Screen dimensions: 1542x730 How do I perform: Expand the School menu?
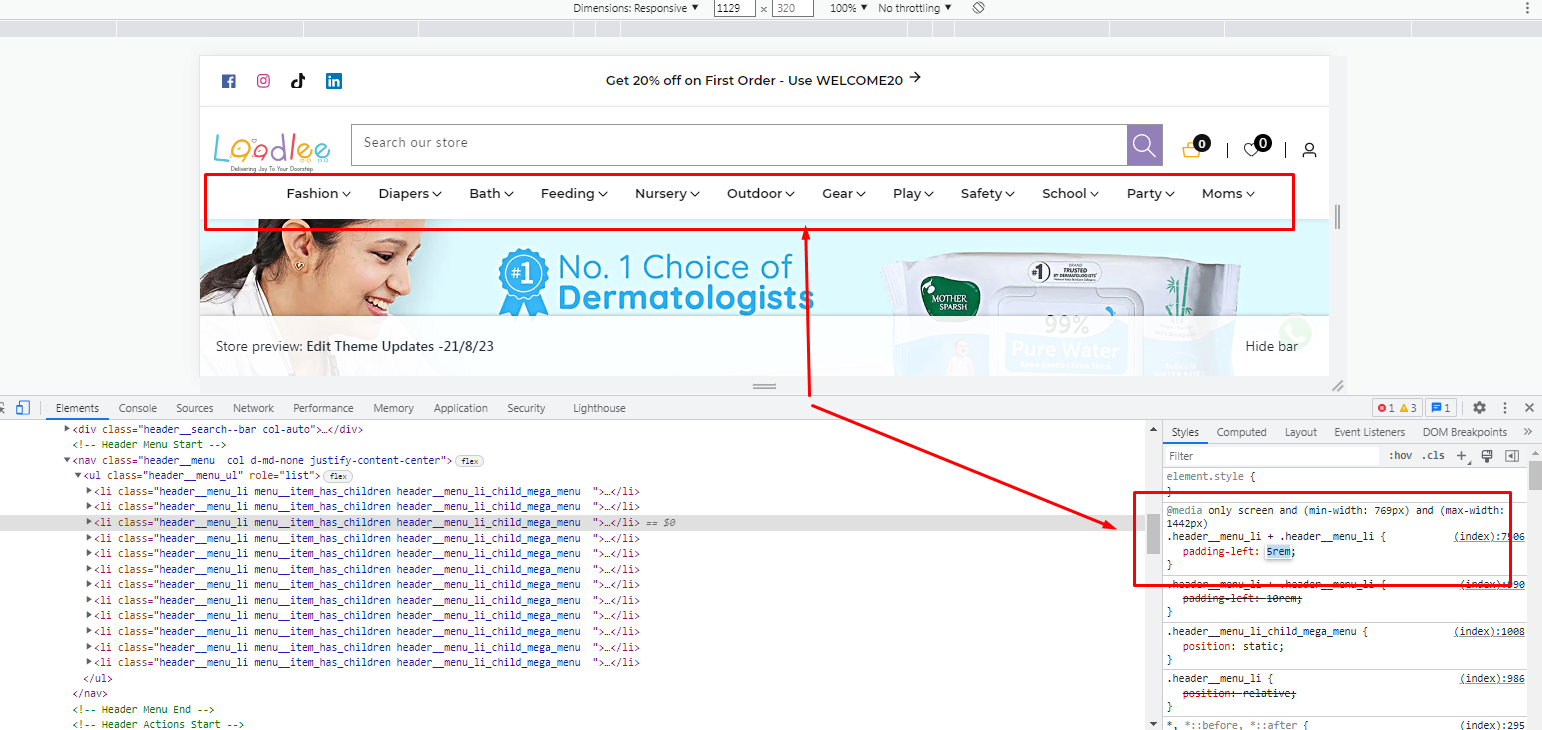coord(1071,194)
